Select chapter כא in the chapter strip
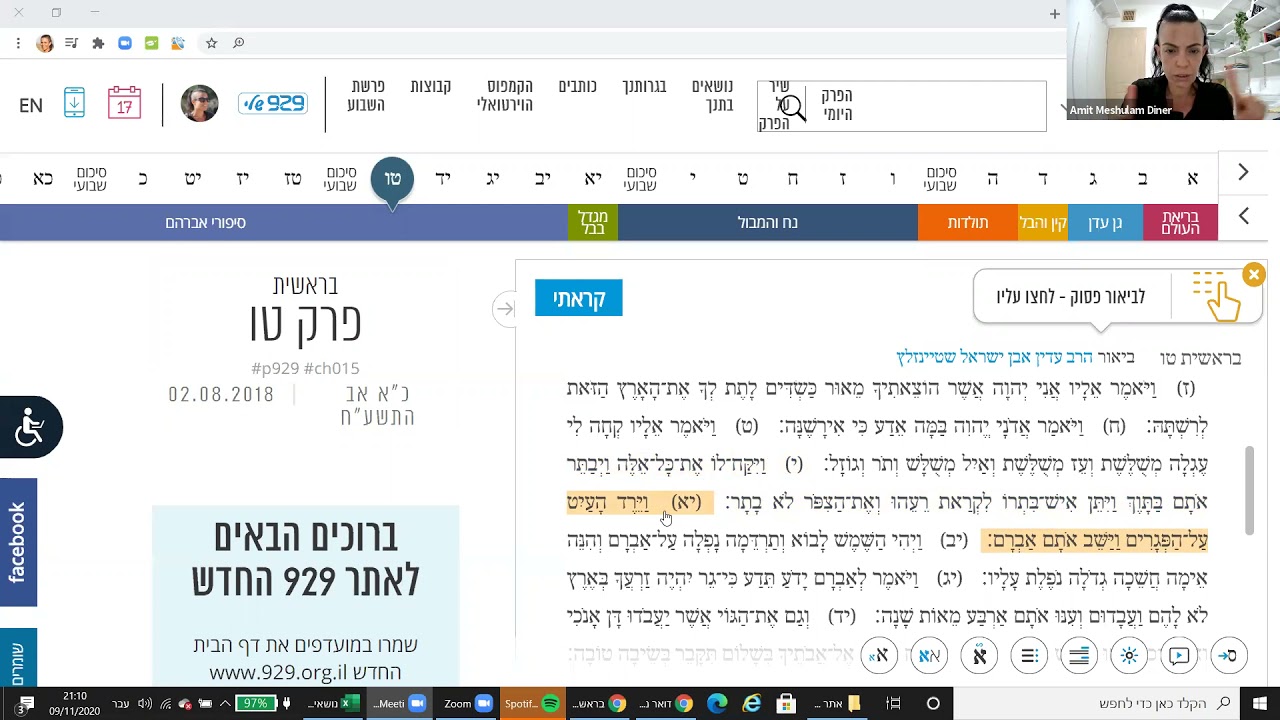Screen dimensions: 1280x720 [x=43, y=179]
